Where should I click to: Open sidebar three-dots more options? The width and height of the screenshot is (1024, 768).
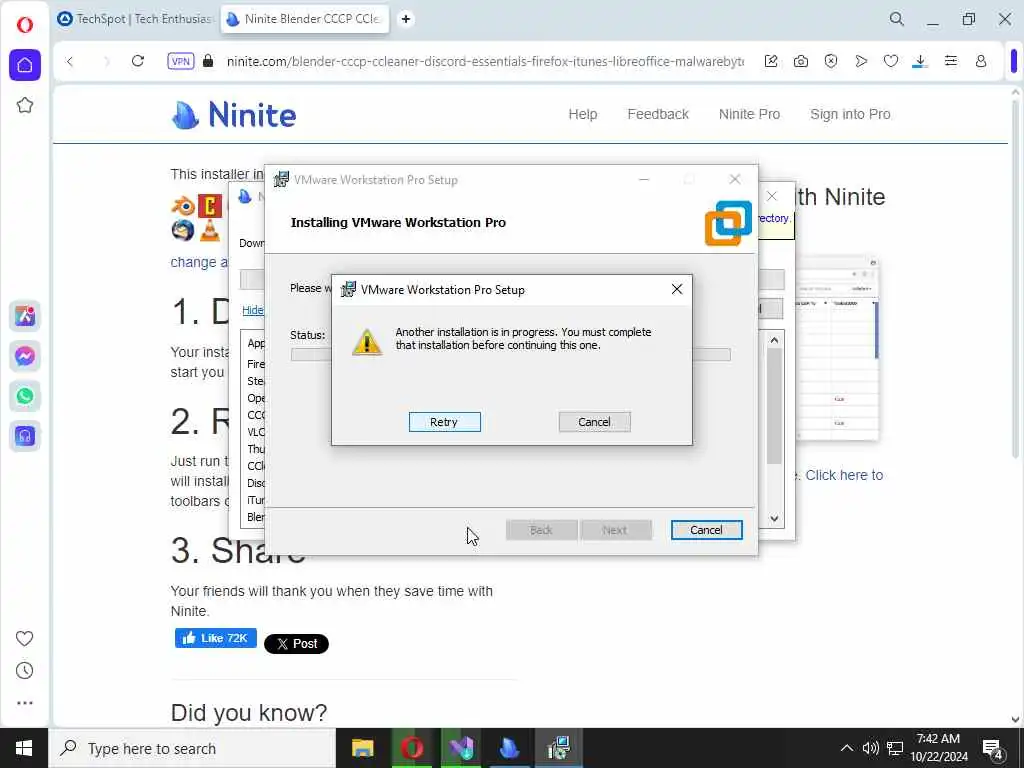[x=24, y=703]
